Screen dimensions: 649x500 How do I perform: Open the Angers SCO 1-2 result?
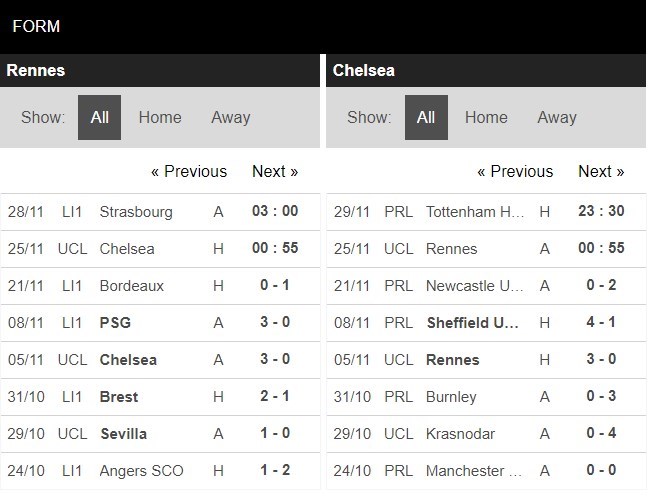click(275, 471)
